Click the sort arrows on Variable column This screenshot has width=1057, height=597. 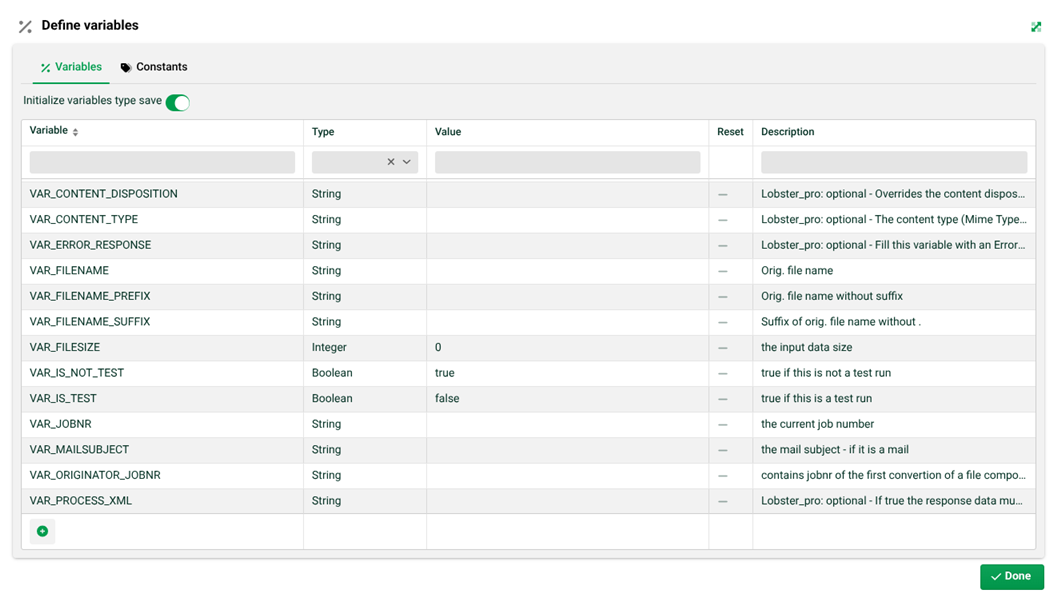pyautogui.click(x=76, y=132)
